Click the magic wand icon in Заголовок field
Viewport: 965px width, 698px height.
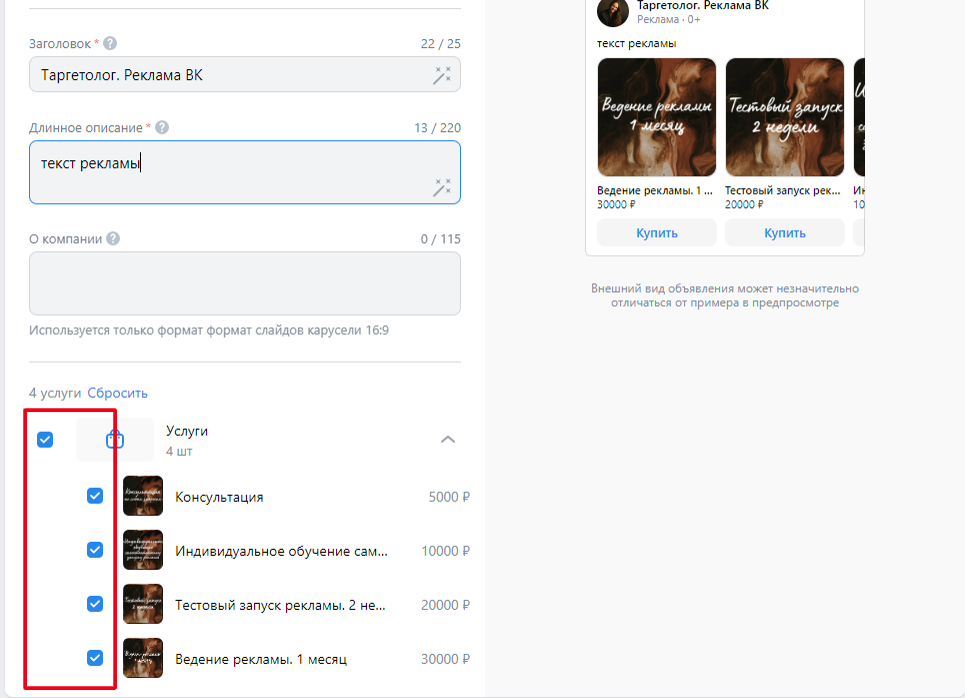pos(442,75)
